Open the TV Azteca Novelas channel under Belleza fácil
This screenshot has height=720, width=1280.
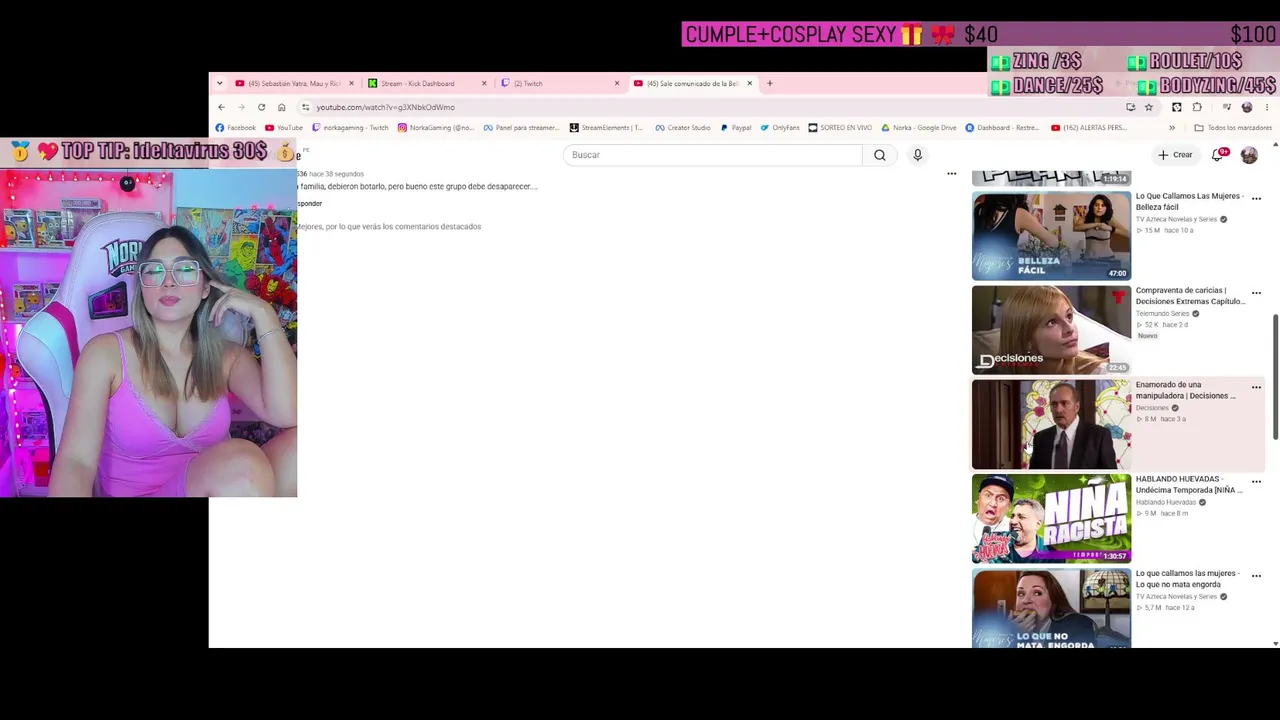[x=1176, y=219]
